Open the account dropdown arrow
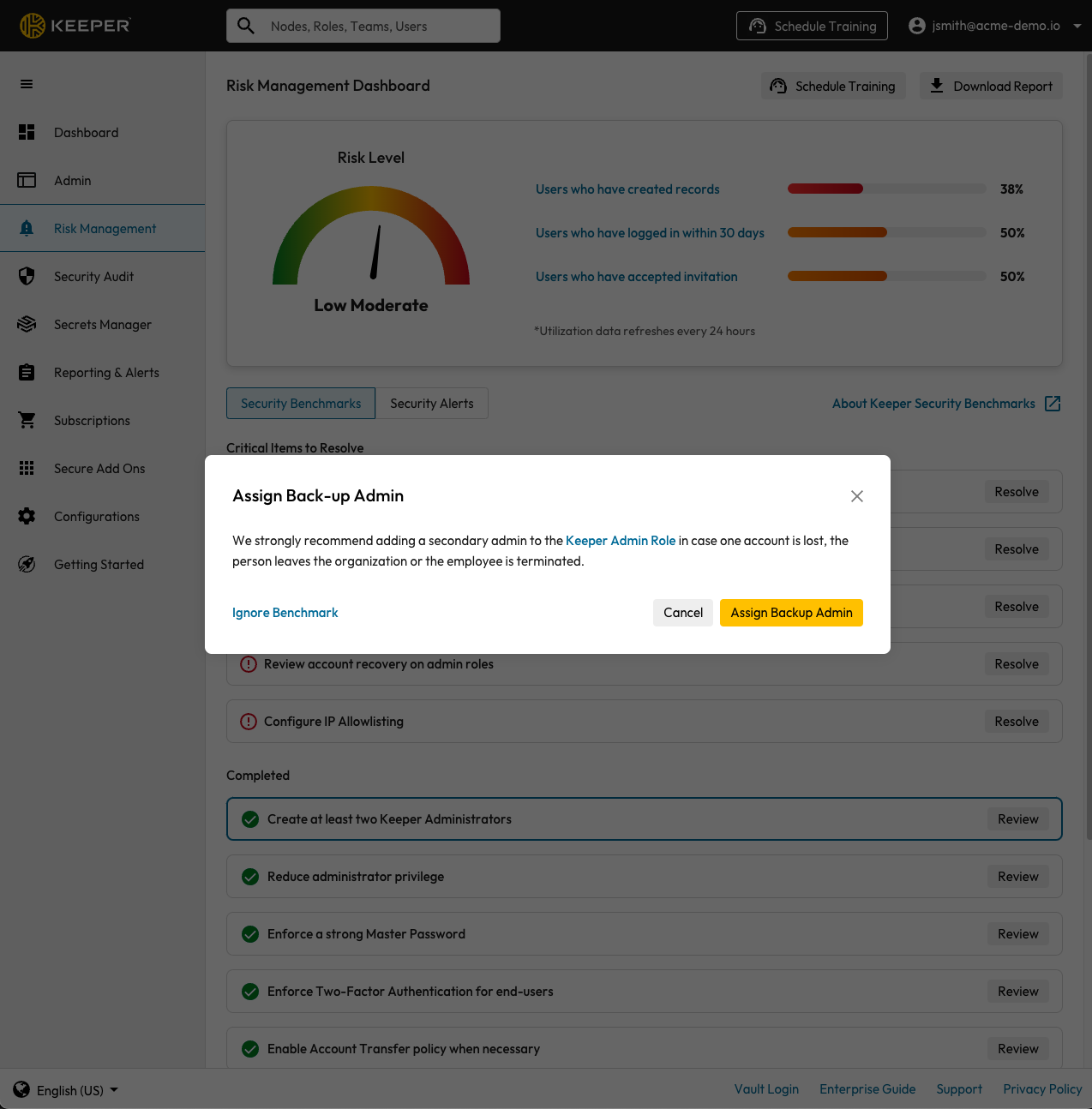The height and width of the screenshot is (1109, 1092). 1077,26
